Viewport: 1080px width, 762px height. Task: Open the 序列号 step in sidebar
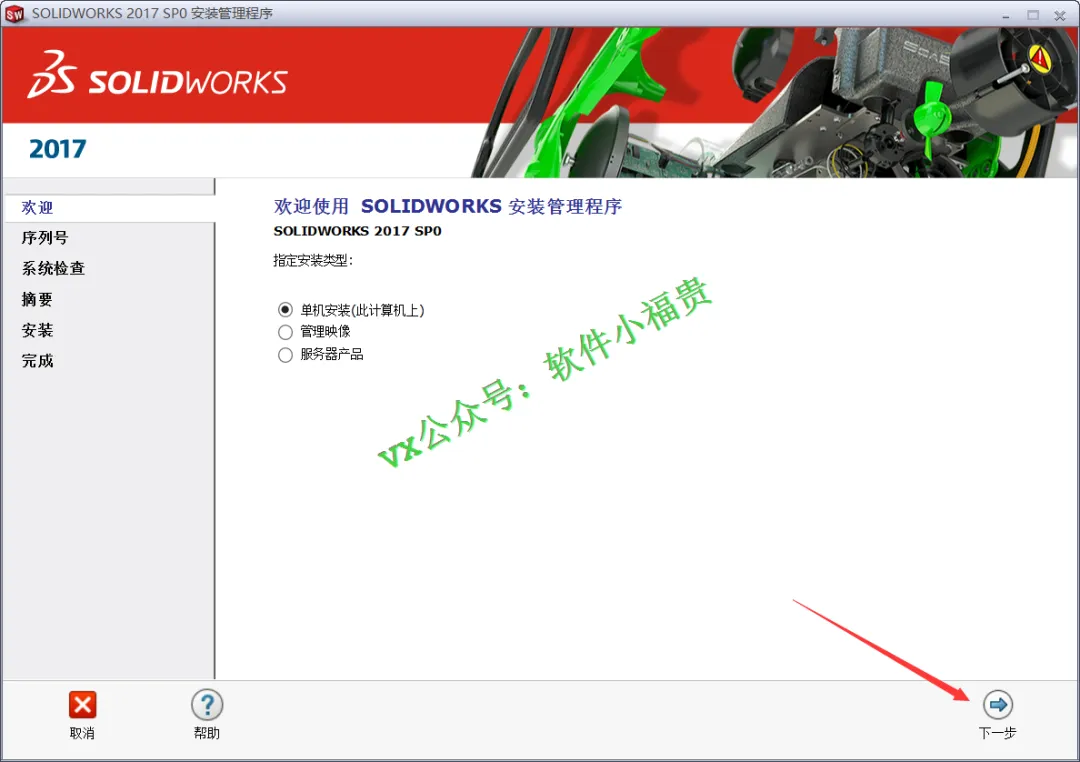(x=45, y=238)
